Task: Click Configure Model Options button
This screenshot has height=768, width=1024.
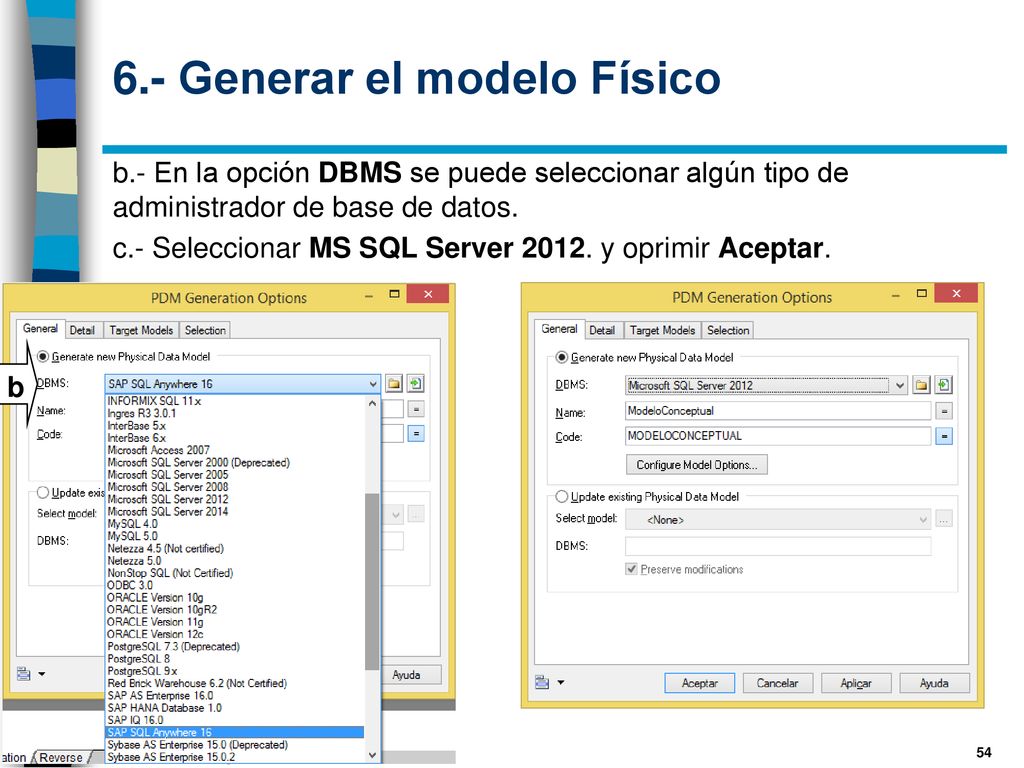Action: point(697,464)
